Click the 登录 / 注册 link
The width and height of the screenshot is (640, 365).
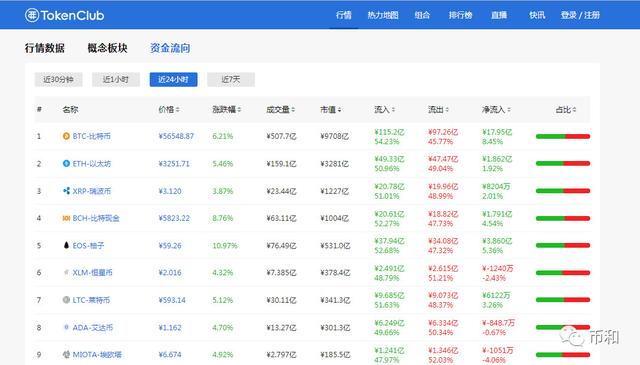(580, 16)
